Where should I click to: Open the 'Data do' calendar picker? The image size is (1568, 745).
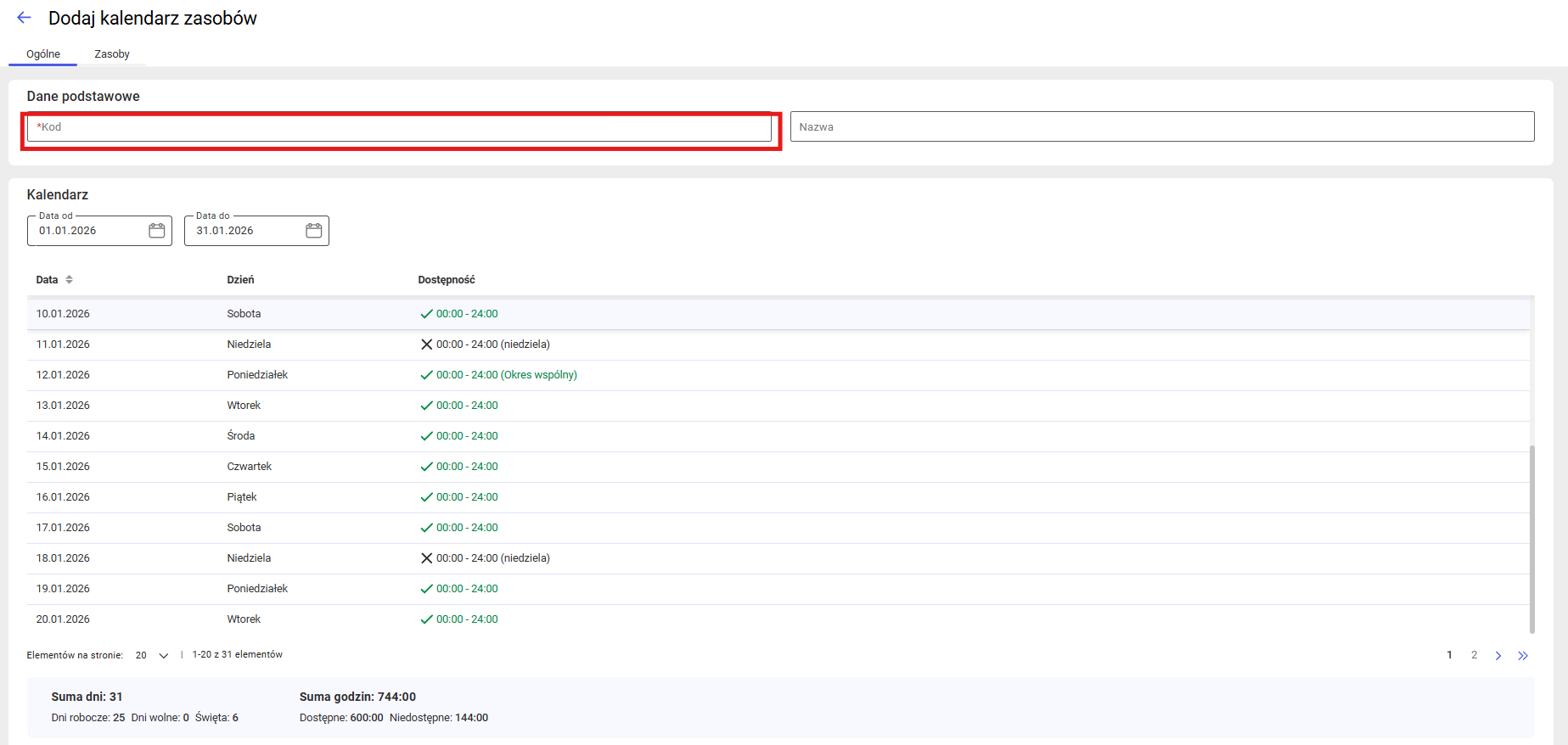click(314, 231)
